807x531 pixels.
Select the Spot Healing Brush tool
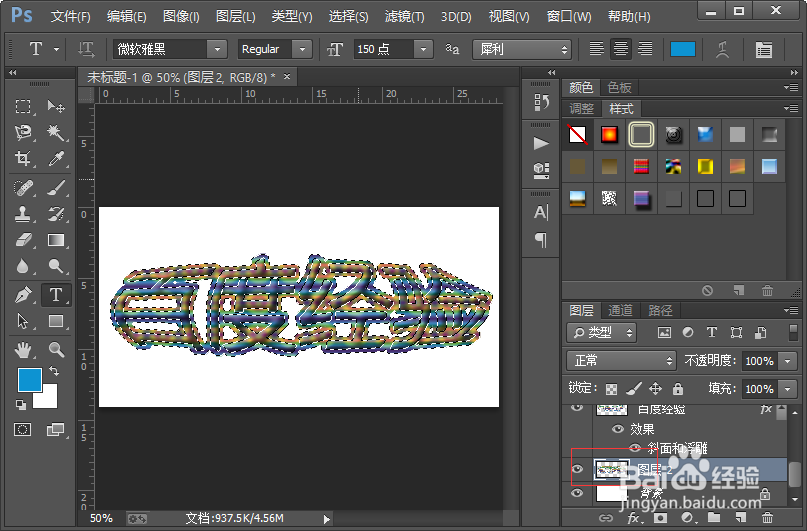point(23,188)
